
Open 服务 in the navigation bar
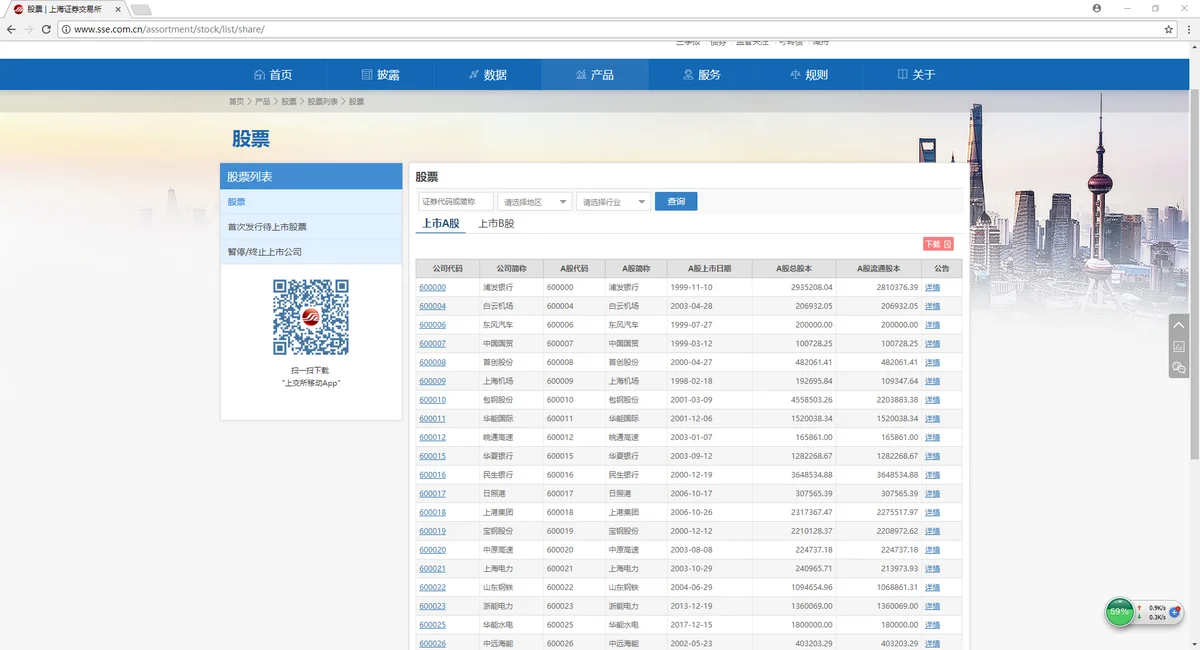(701, 75)
